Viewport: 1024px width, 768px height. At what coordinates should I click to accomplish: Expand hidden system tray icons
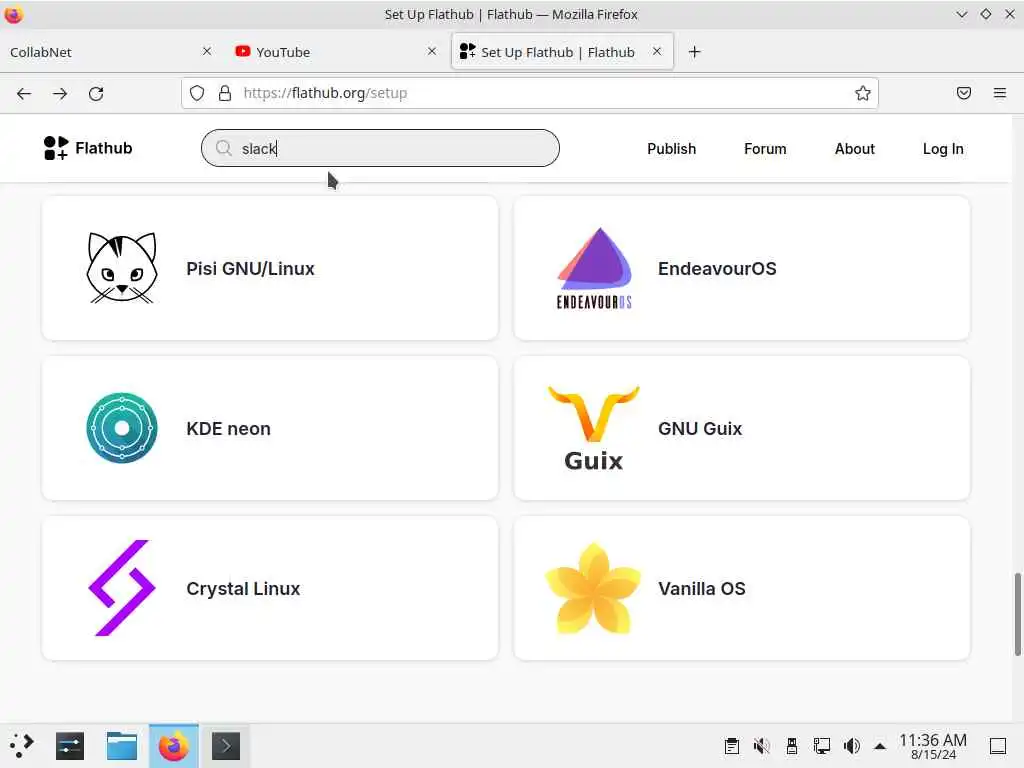tap(880, 746)
